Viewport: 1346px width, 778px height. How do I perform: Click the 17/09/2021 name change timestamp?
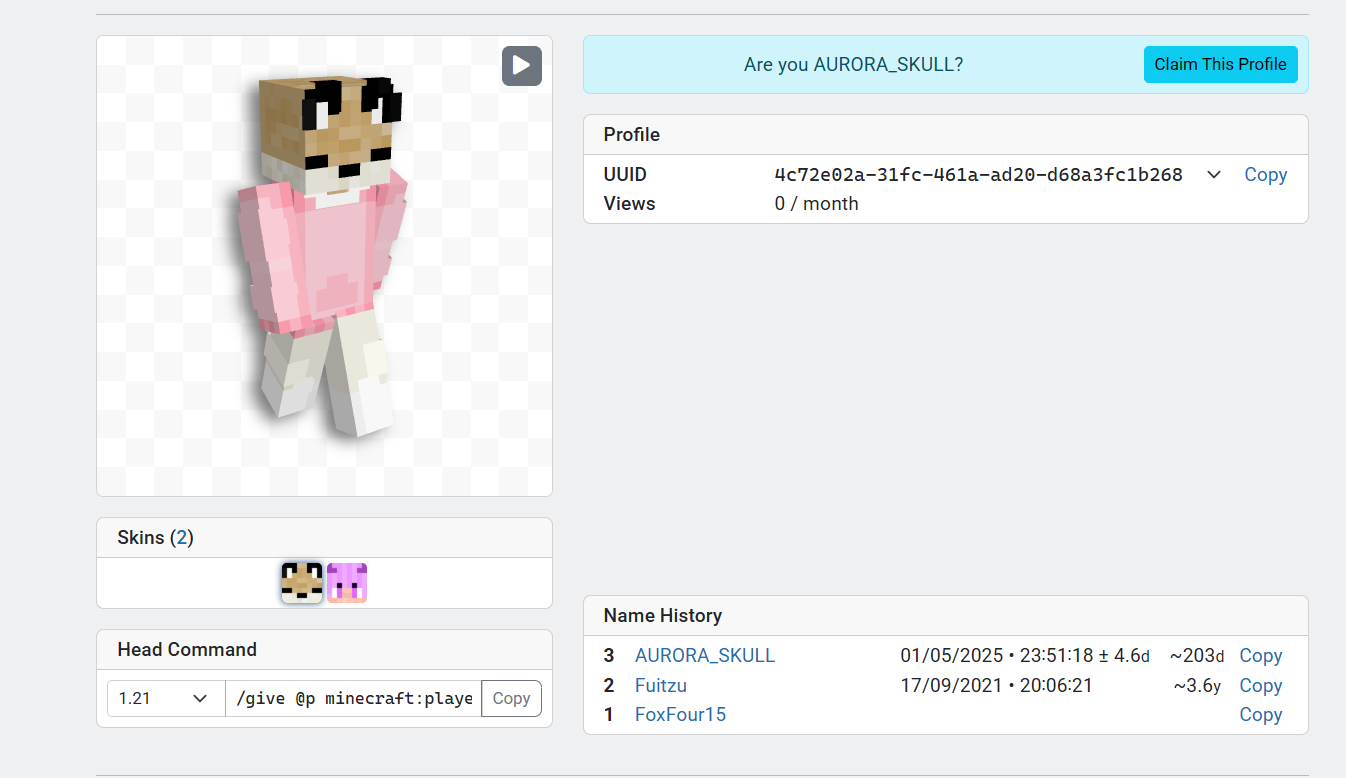point(996,686)
